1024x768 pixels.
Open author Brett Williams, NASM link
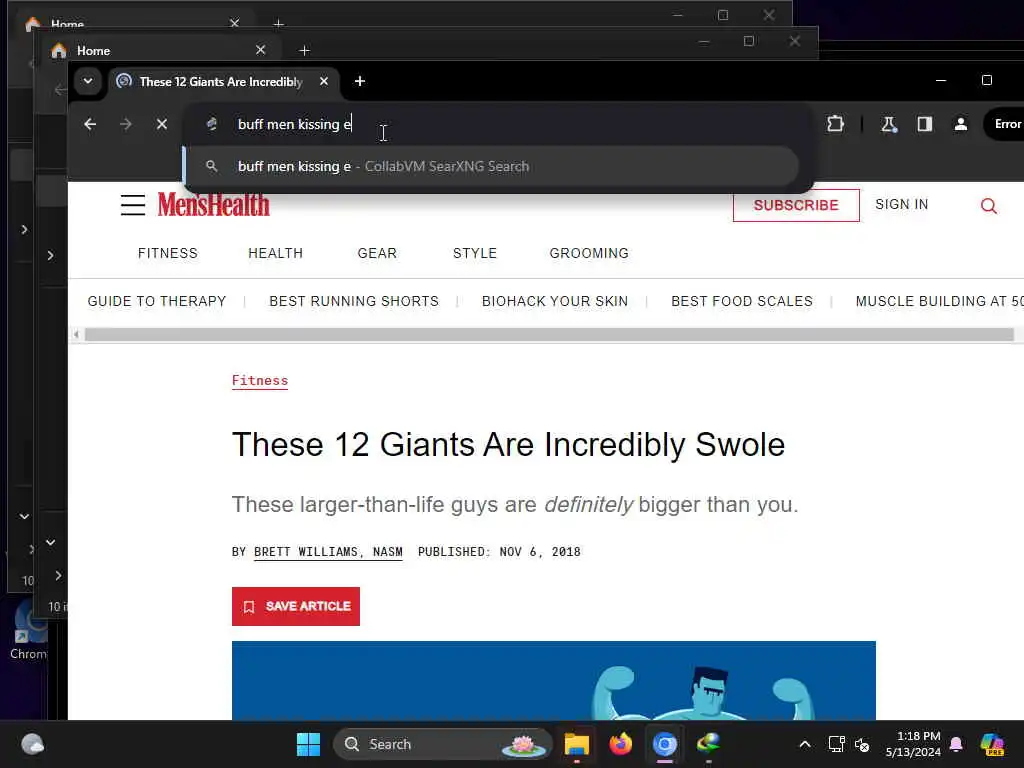pyautogui.click(x=328, y=552)
